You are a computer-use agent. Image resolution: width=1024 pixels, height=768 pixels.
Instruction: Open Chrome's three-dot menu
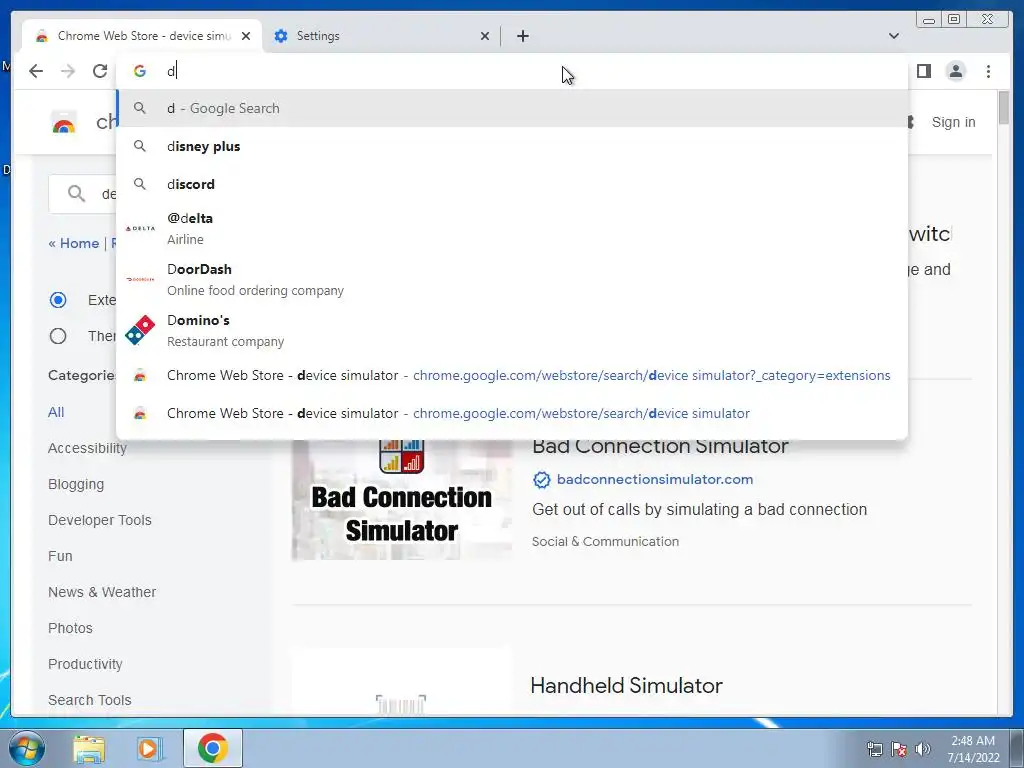coord(988,71)
